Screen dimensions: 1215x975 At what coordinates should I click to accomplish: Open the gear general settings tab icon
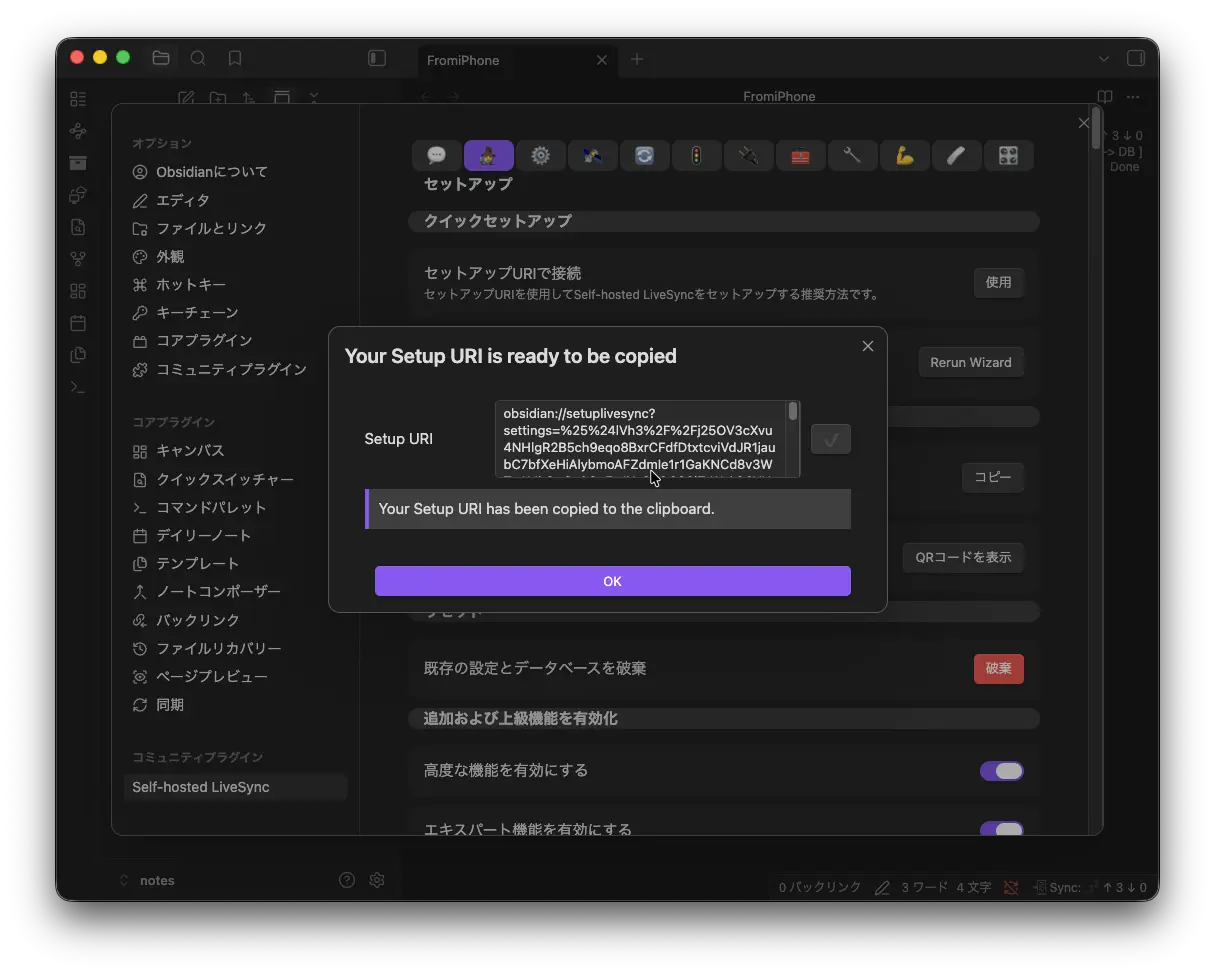pos(541,155)
